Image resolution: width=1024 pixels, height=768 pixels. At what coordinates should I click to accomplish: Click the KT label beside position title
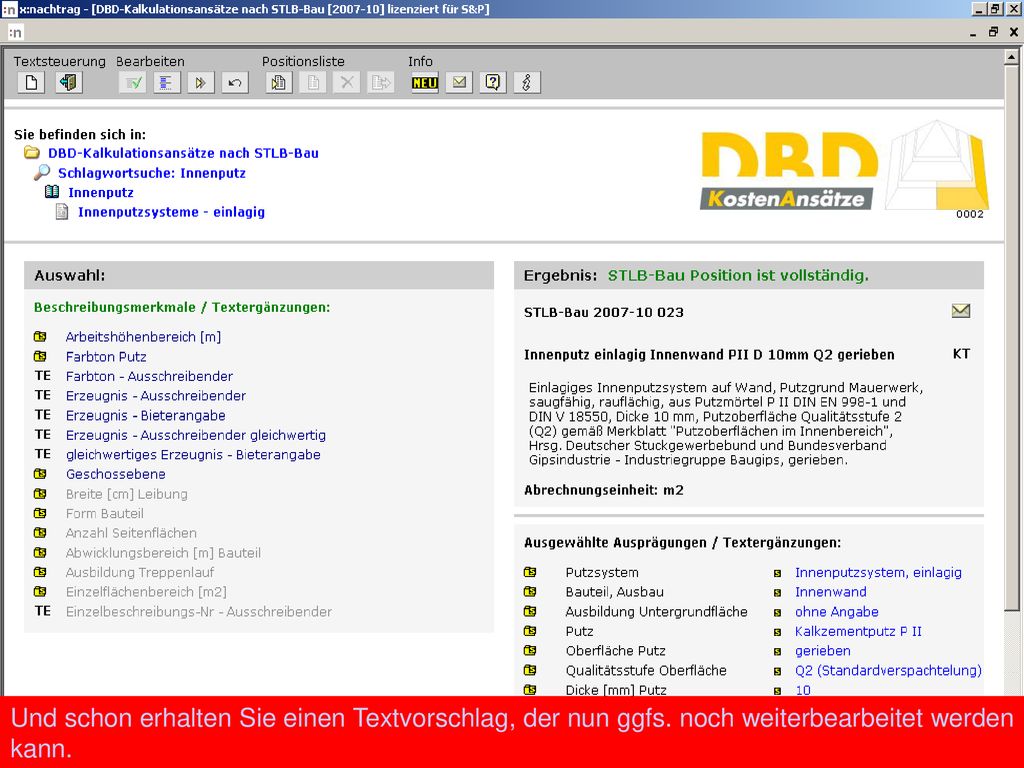[961, 354]
